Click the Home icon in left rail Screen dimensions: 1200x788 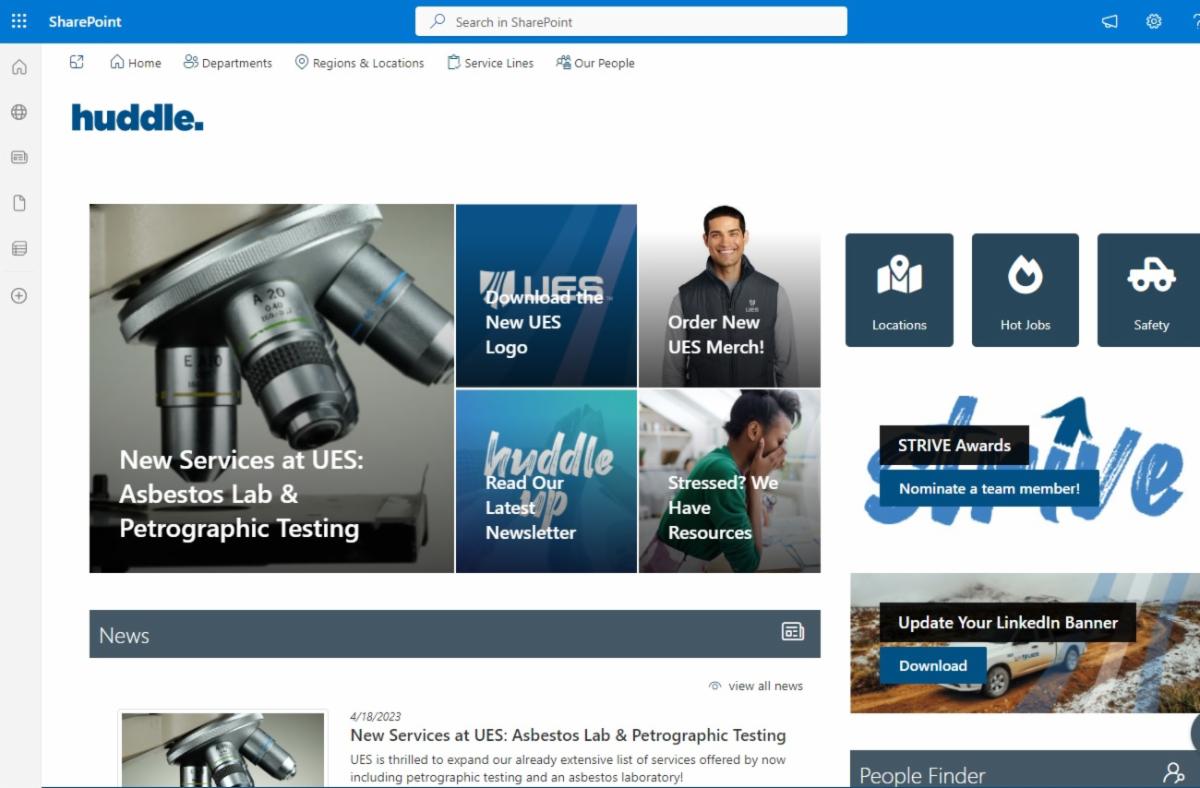(19, 67)
